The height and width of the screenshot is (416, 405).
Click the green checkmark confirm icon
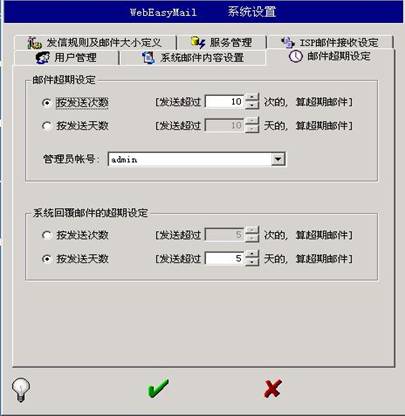coord(158,388)
